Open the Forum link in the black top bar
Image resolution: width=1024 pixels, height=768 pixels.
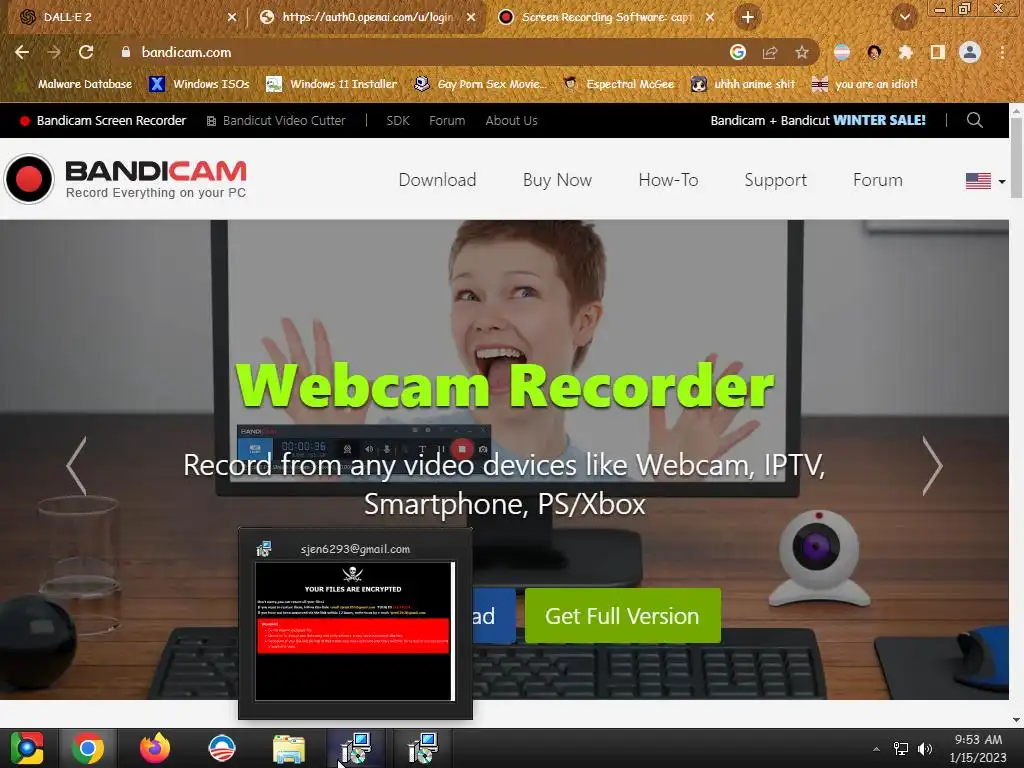pyautogui.click(x=447, y=121)
